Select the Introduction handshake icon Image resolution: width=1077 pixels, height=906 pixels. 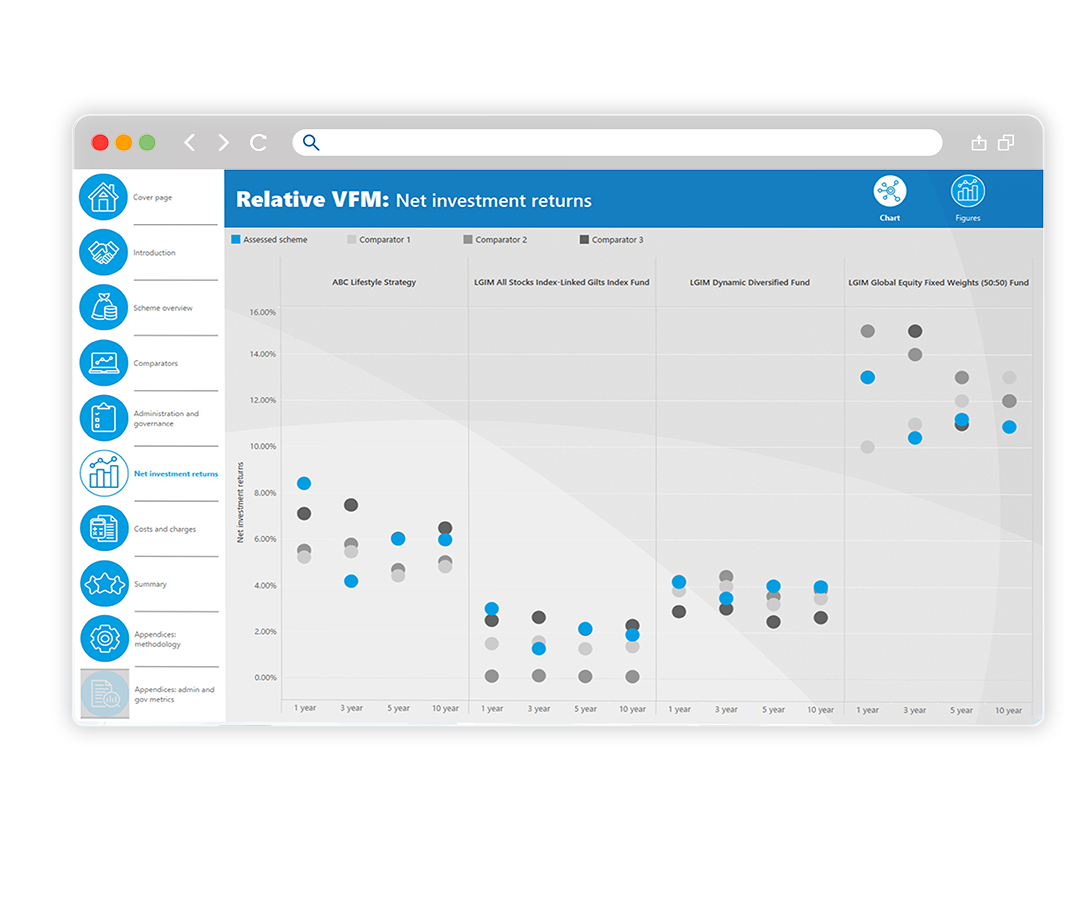pos(103,253)
